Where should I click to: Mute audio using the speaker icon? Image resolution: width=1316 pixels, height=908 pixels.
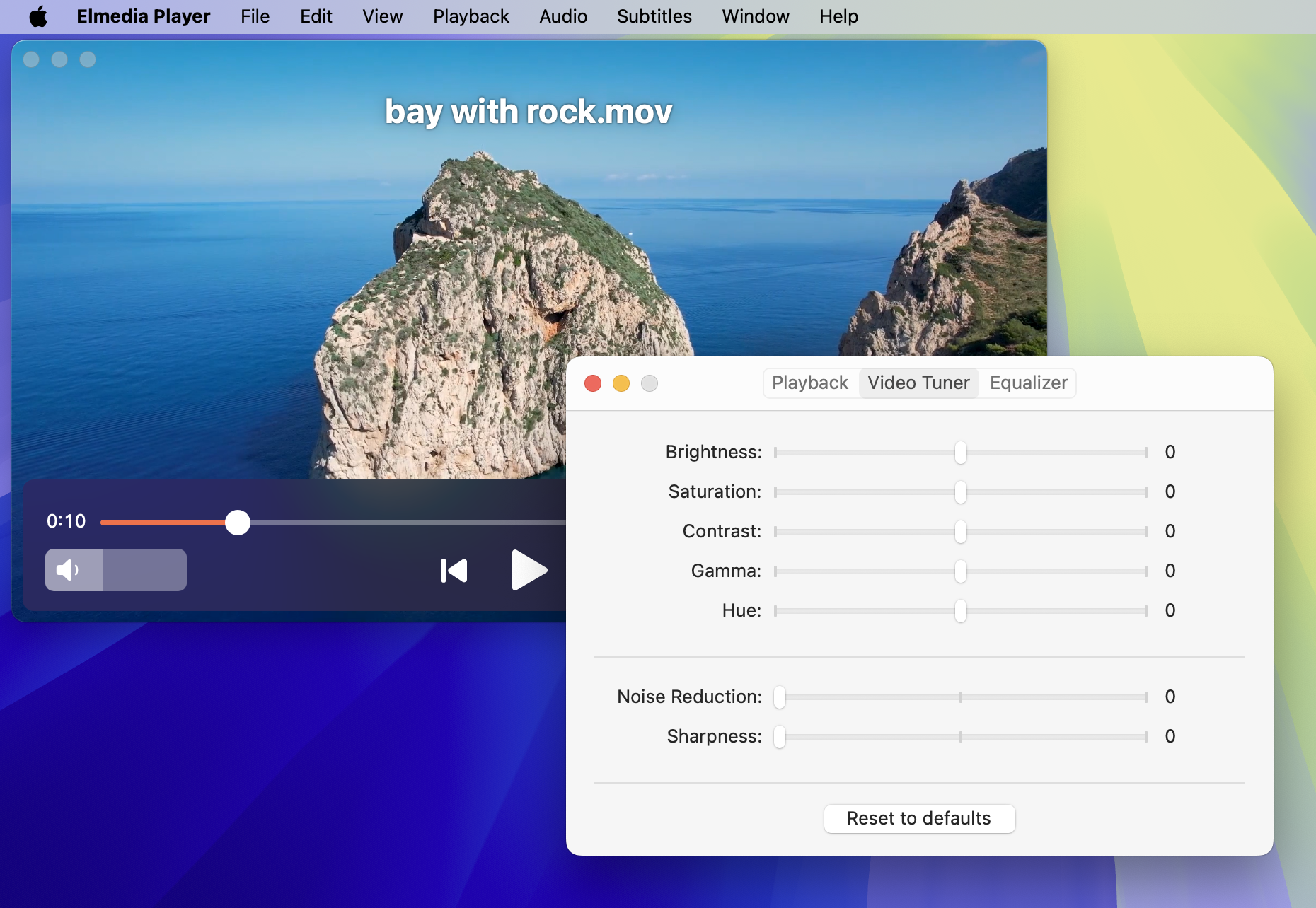click(68, 570)
